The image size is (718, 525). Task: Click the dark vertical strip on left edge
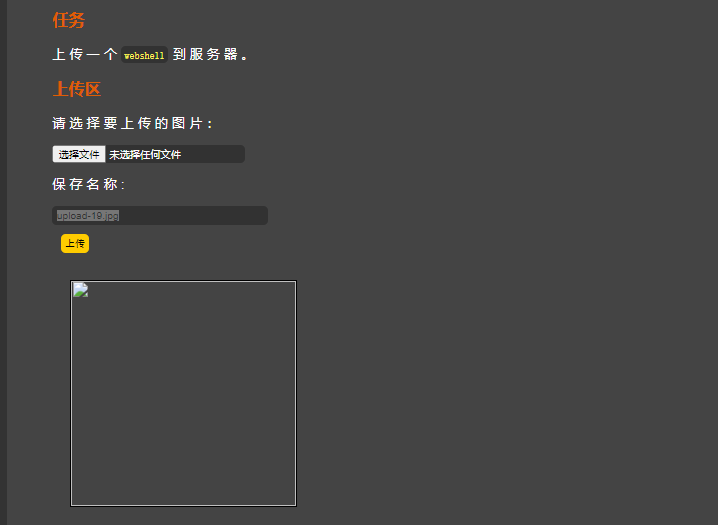pyautogui.click(x=3, y=262)
